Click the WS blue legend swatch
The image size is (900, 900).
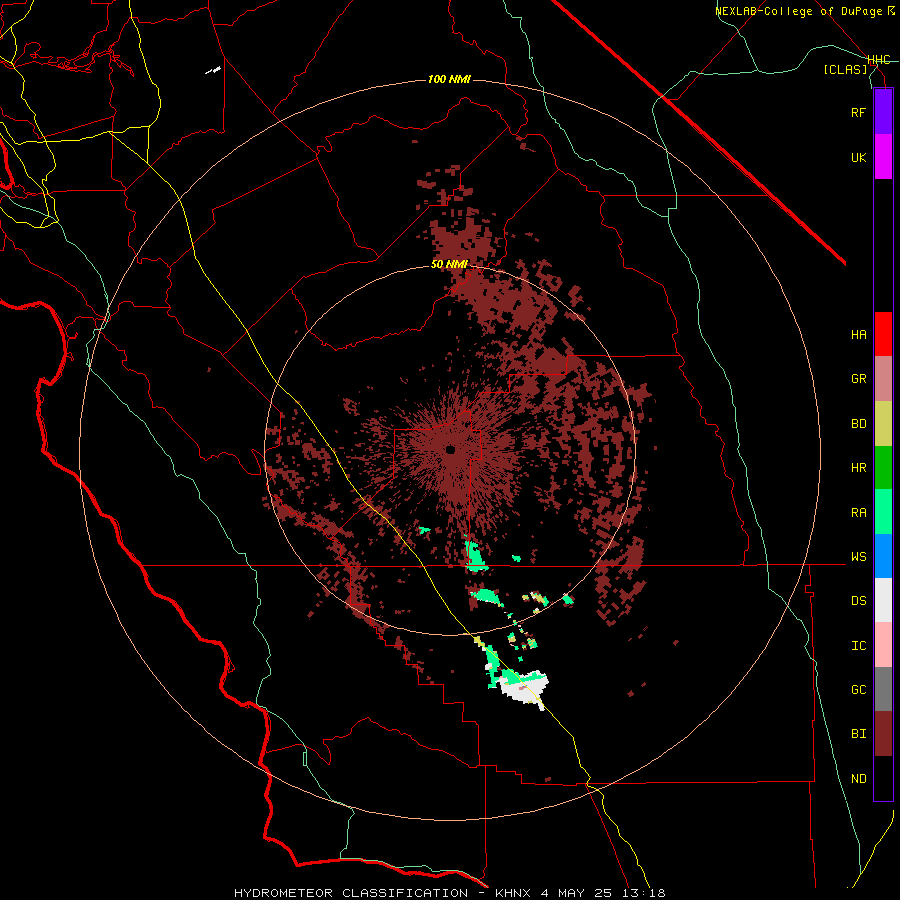pyautogui.click(x=883, y=556)
